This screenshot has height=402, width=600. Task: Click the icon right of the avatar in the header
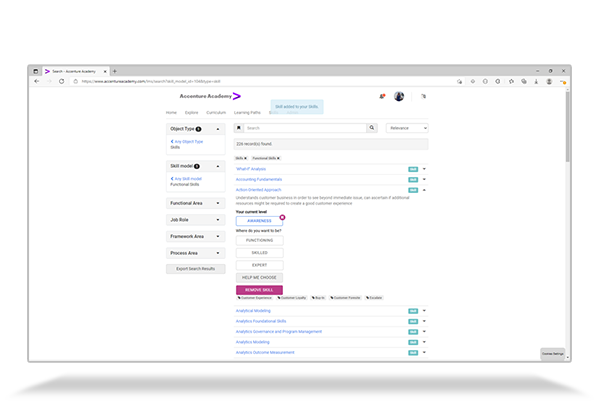point(423,96)
